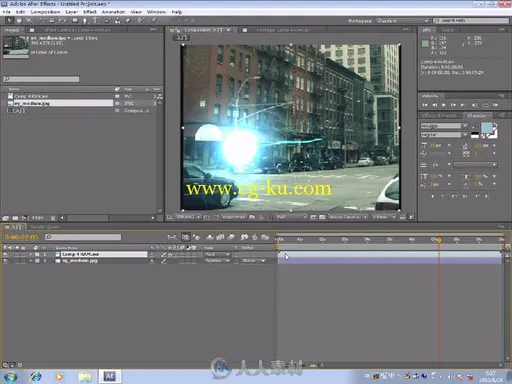
Task: Step to previous frame in Preview panel
Action: 434,105
